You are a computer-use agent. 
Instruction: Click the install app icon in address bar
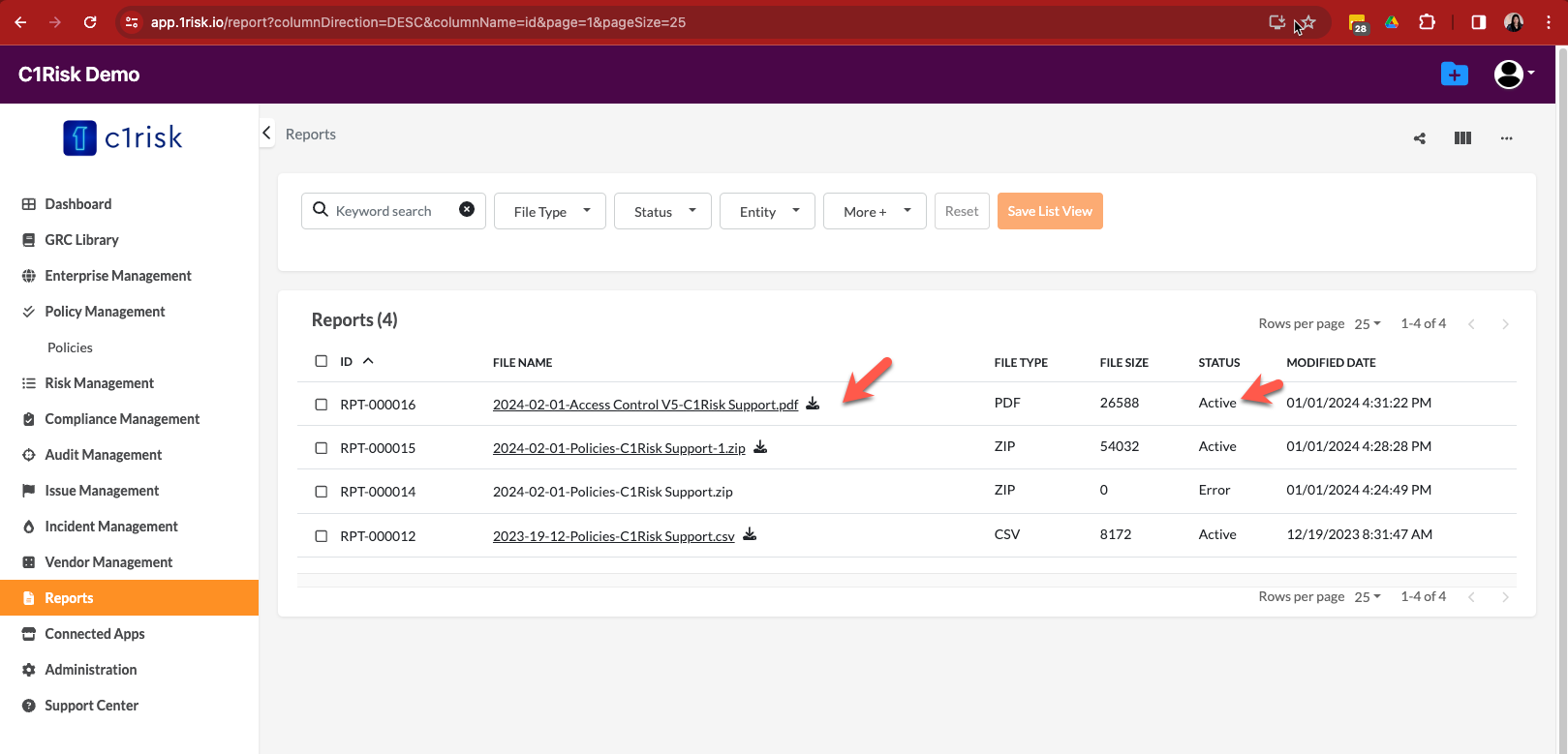[1276, 22]
